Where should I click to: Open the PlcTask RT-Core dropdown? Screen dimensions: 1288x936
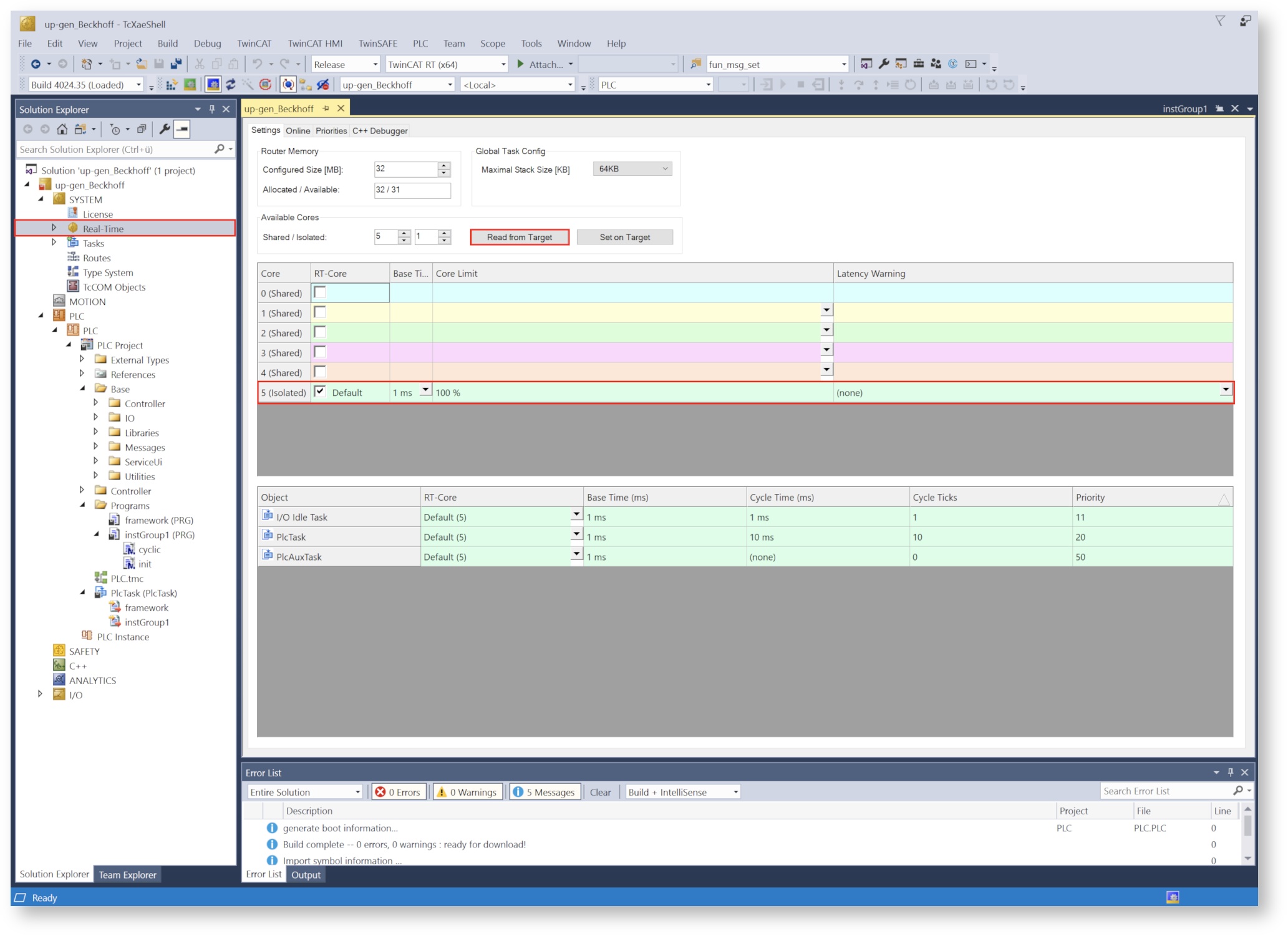point(576,535)
